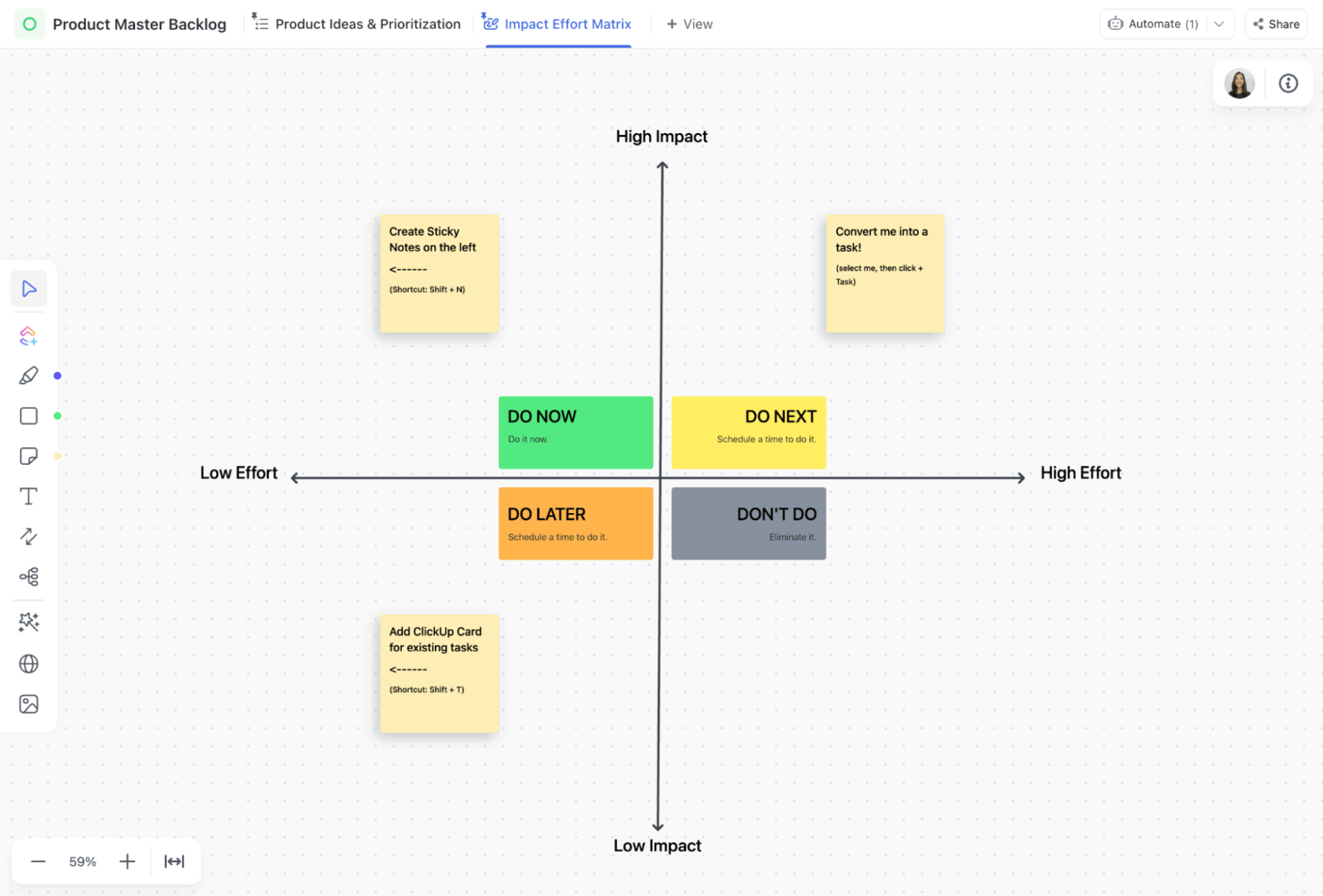Open the website embed tool
The height and width of the screenshot is (896, 1323).
(x=28, y=663)
